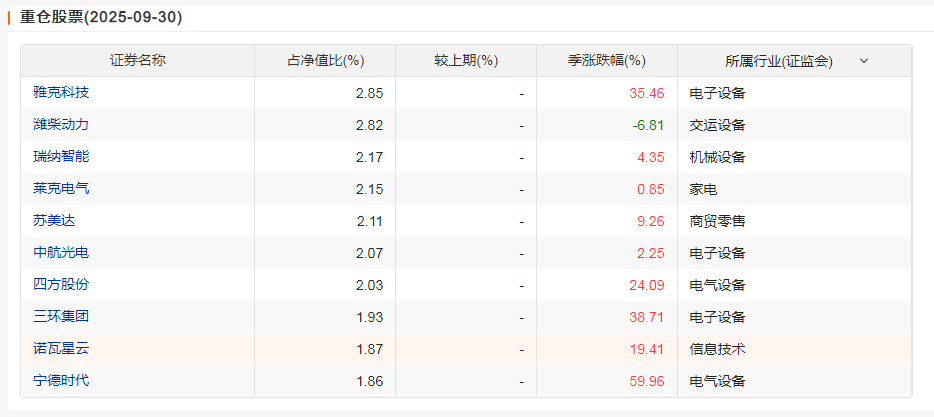The width and height of the screenshot is (934, 417).
Task: Open the 潍柴动力 stock link
Action: point(61,125)
